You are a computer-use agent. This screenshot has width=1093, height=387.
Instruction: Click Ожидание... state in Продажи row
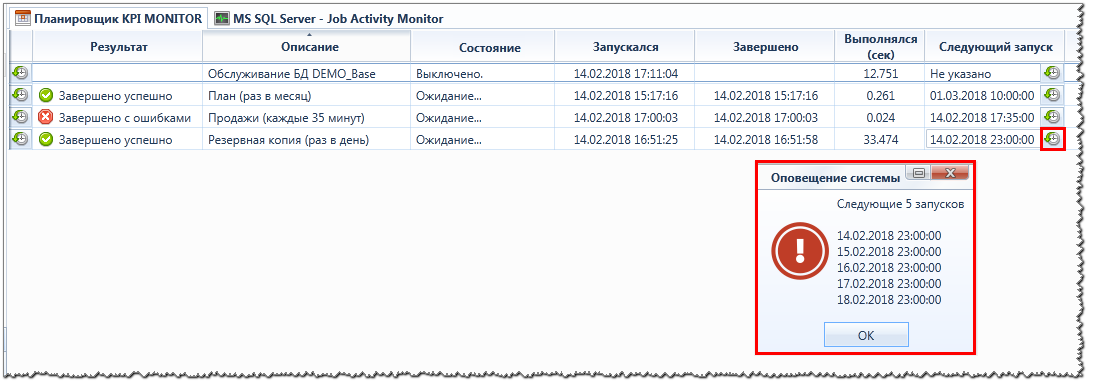[x=483, y=118]
